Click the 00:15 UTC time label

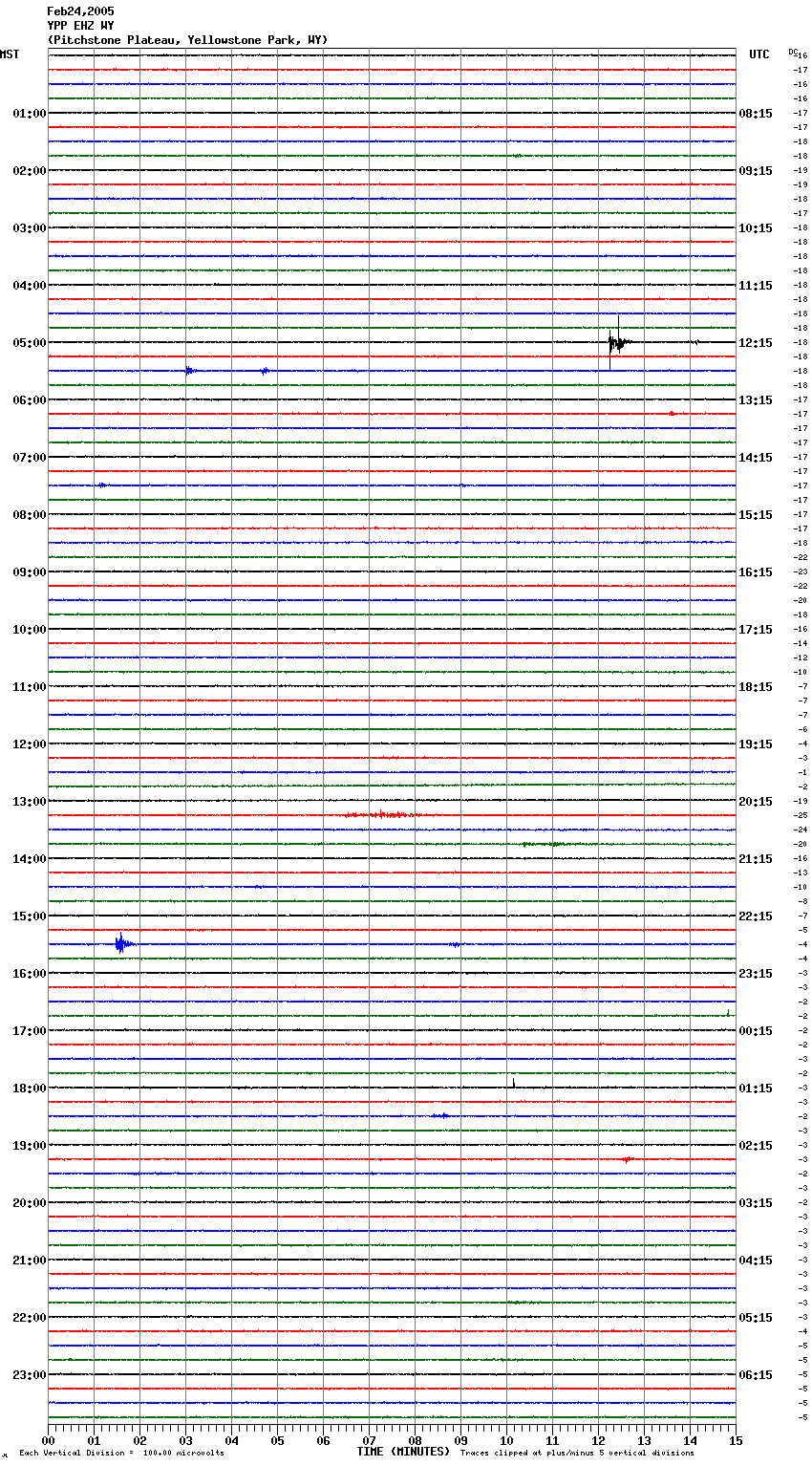(756, 1031)
